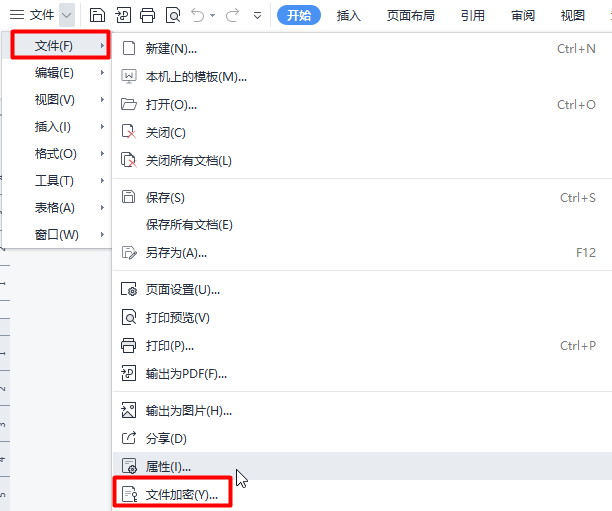
Task: Open the 编辑(E) submenu
Action: pyautogui.click(x=57, y=73)
